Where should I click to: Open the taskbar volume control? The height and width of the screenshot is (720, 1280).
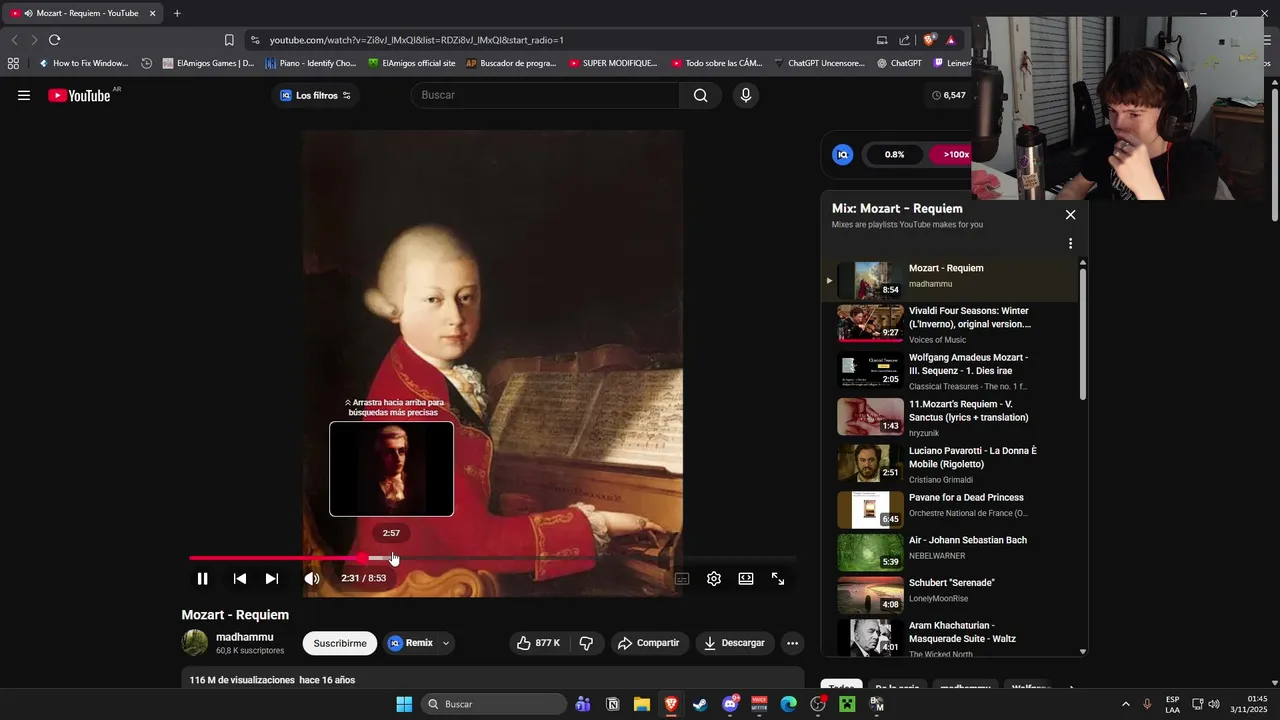[1214, 704]
